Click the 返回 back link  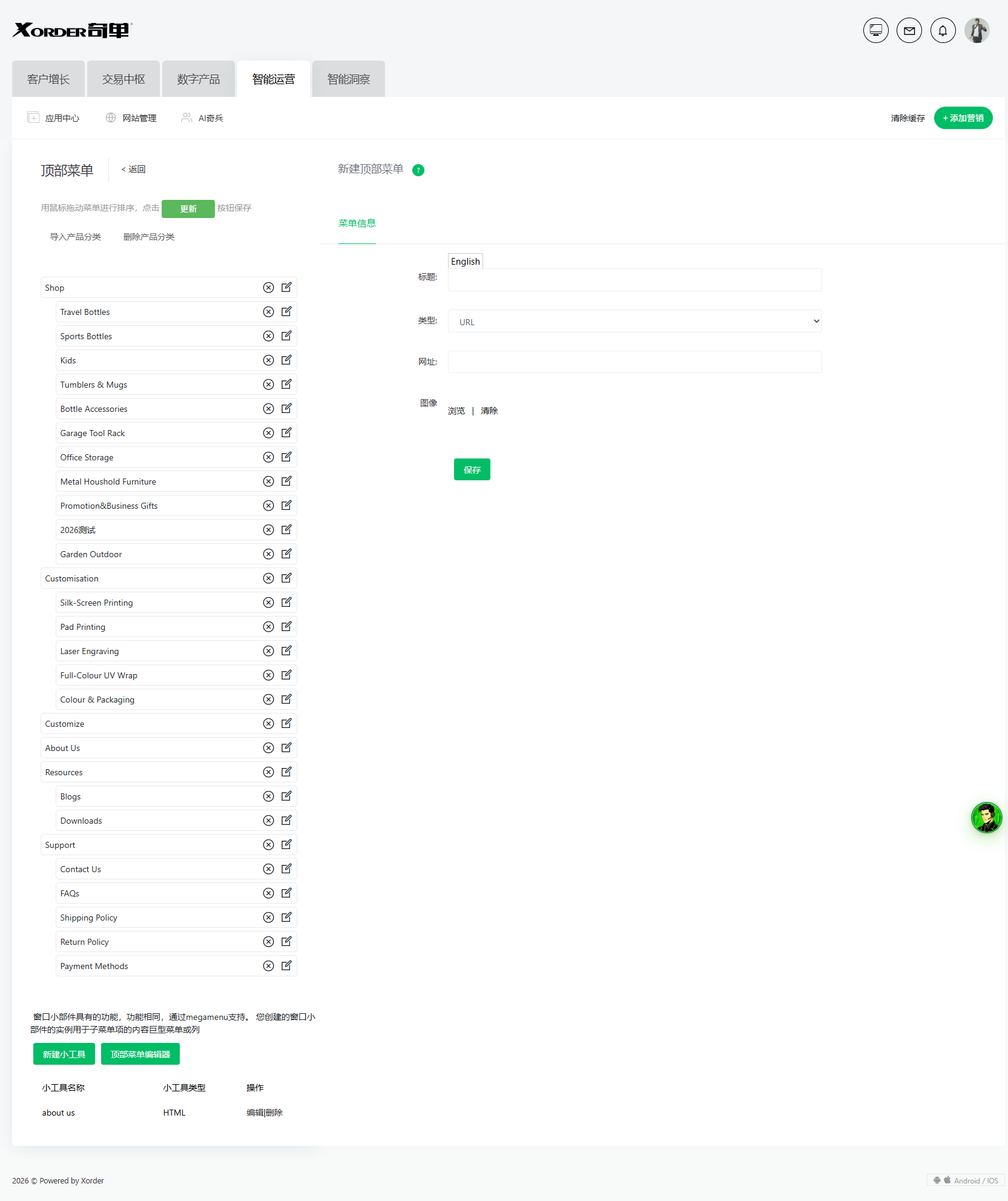133,170
